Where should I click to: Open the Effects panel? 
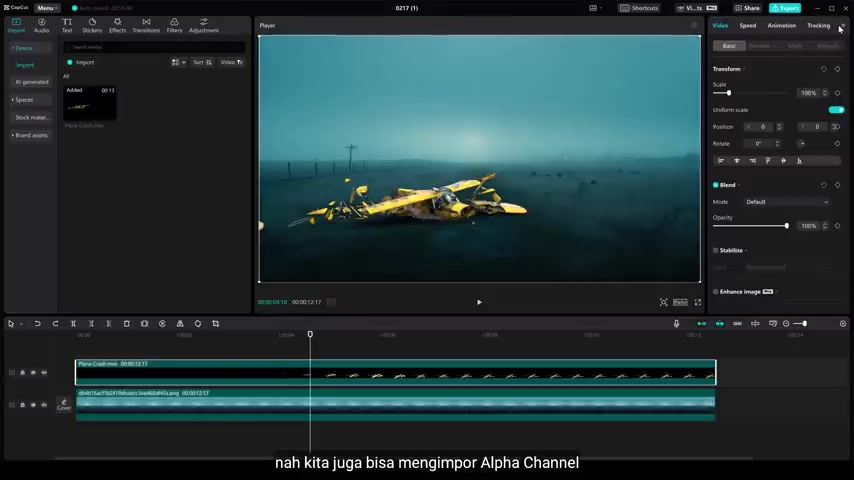point(117,25)
